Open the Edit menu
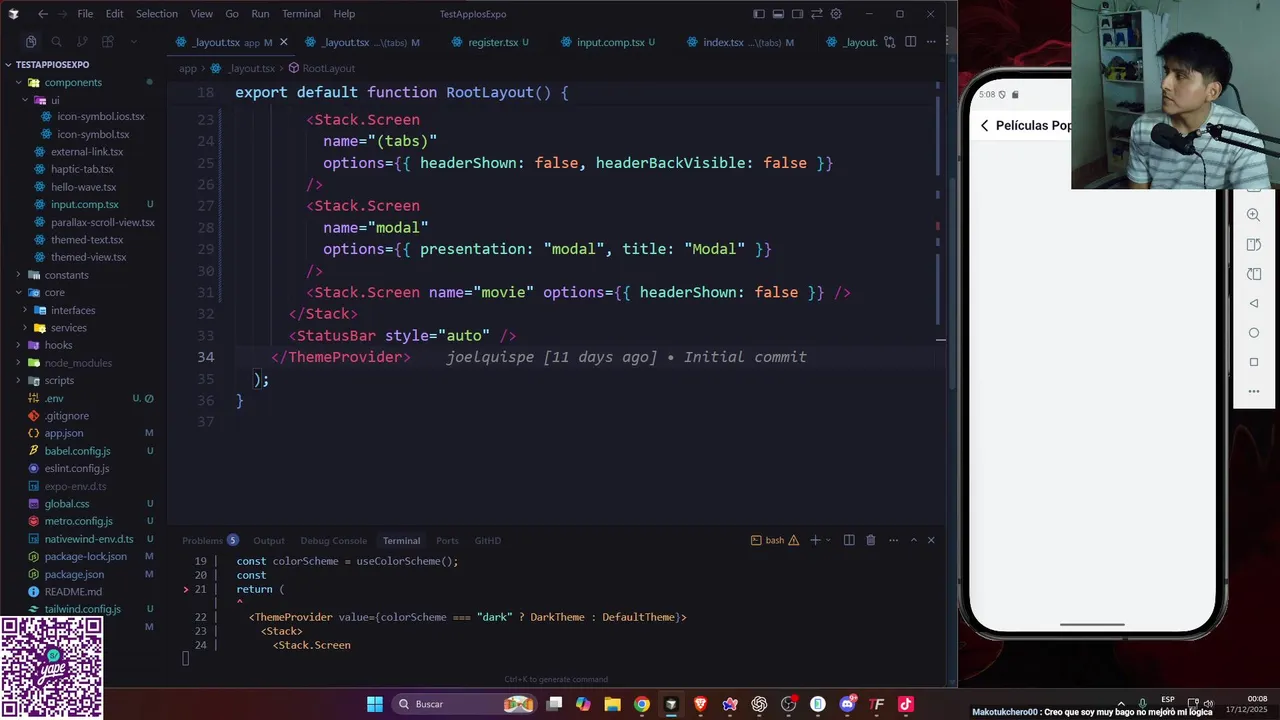Viewport: 1280px width, 720px height. (114, 14)
